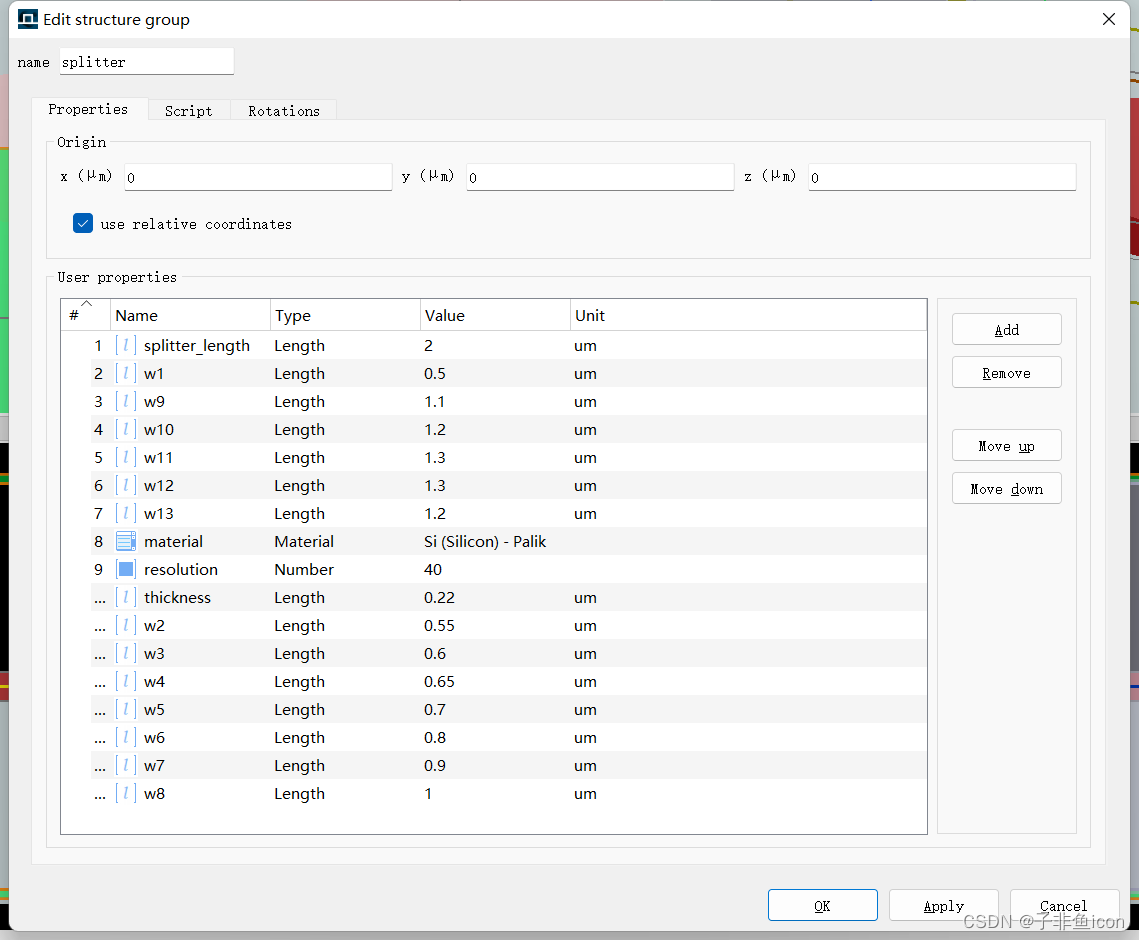Click the material property name
This screenshot has width=1139, height=940.
pos(174,541)
